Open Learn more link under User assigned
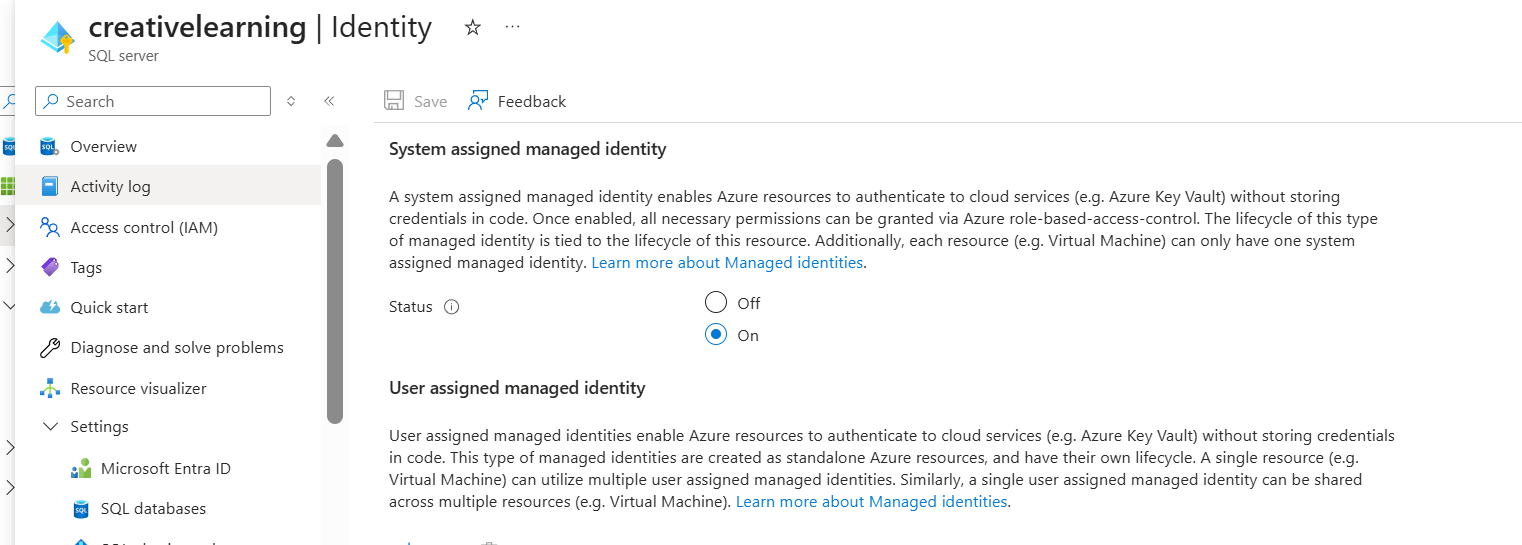1522x545 pixels. click(871, 501)
